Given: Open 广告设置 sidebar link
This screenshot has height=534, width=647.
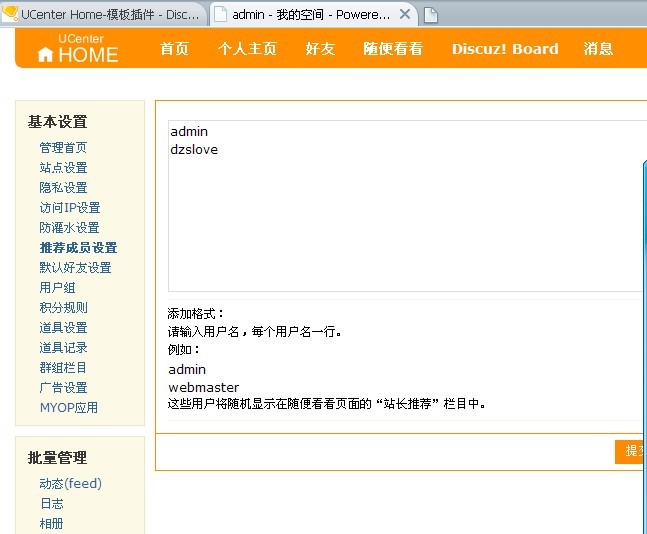Looking at the screenshot, I should 63,388.
